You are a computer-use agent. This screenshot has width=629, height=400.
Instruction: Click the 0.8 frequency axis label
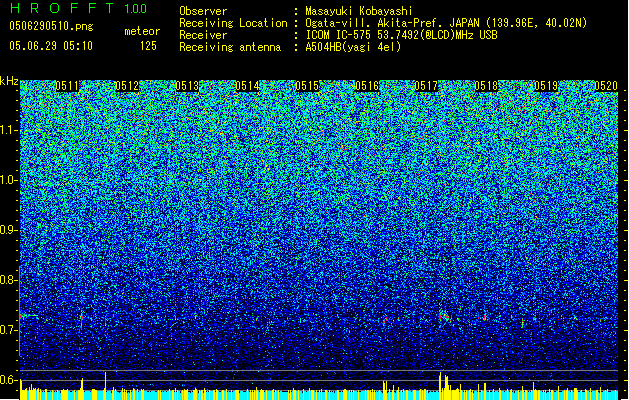[x=9, y=280]
